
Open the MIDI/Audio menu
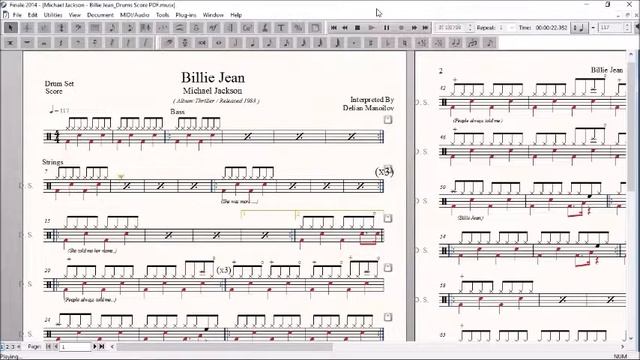pyautogui.click(x=135, y=15)
